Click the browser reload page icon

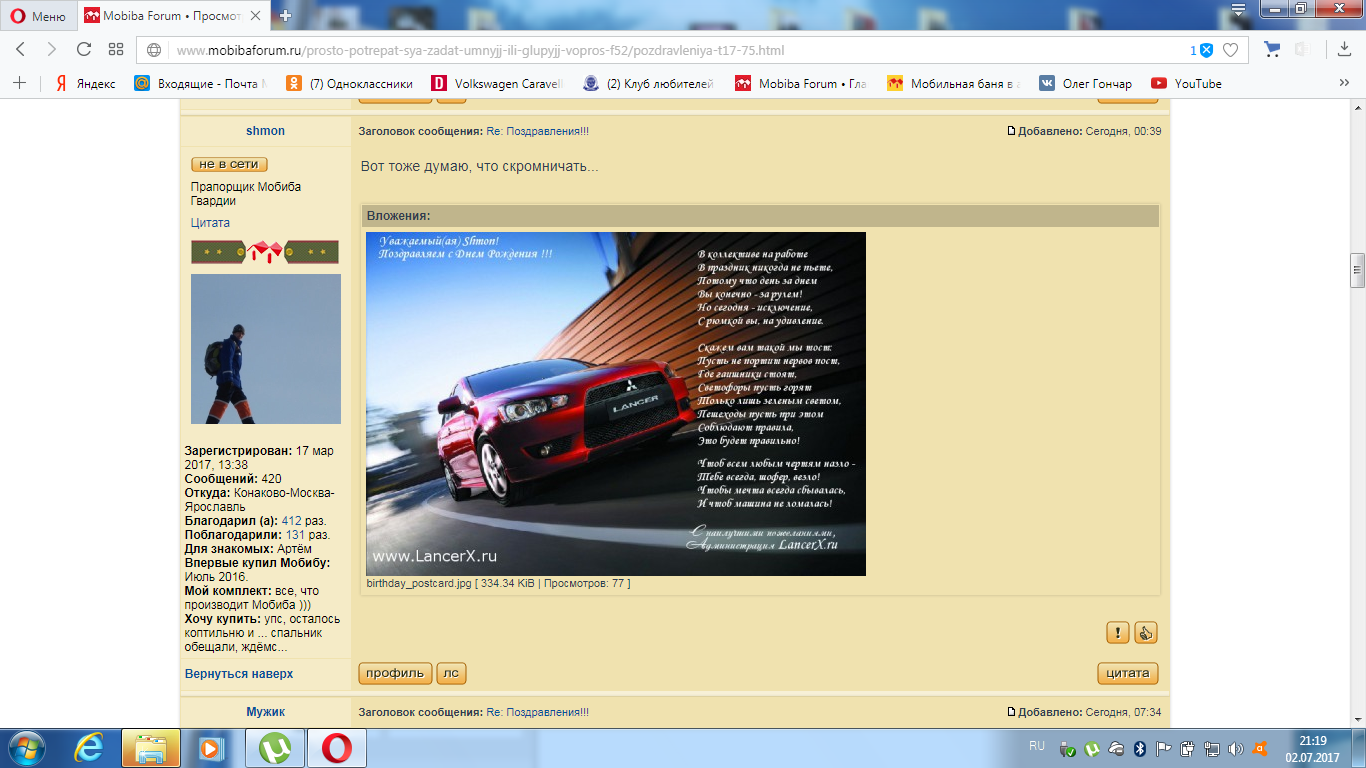[84, 50]
